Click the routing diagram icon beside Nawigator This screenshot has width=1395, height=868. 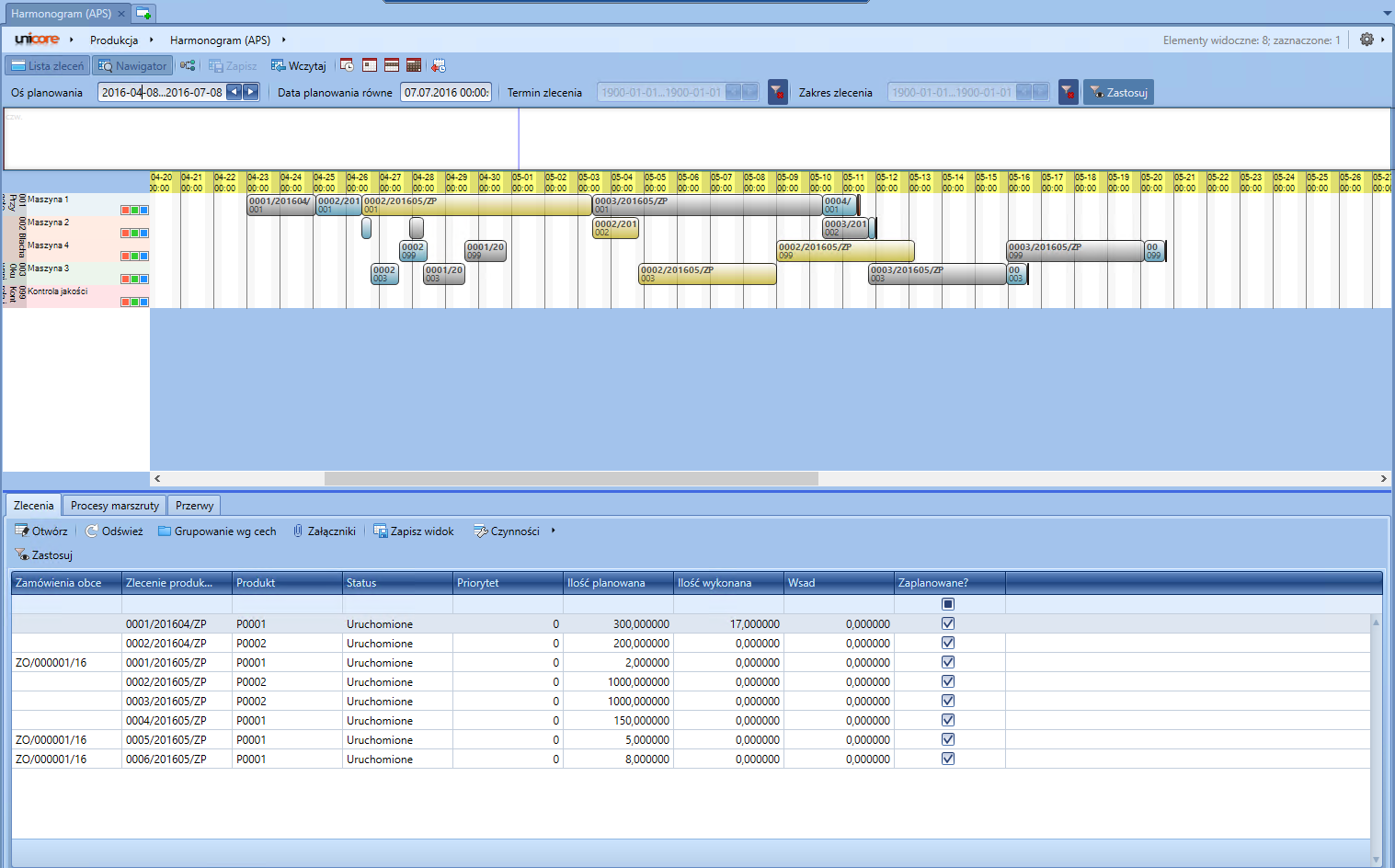click(188, 65)
